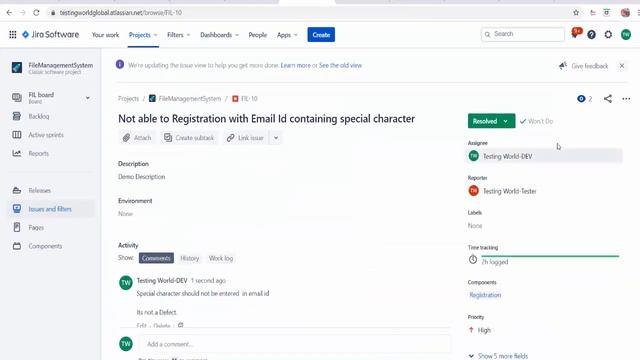Click the Jira Software logo
The height and width of the screenshot is (360, 640).
click(x=51, y=35)
